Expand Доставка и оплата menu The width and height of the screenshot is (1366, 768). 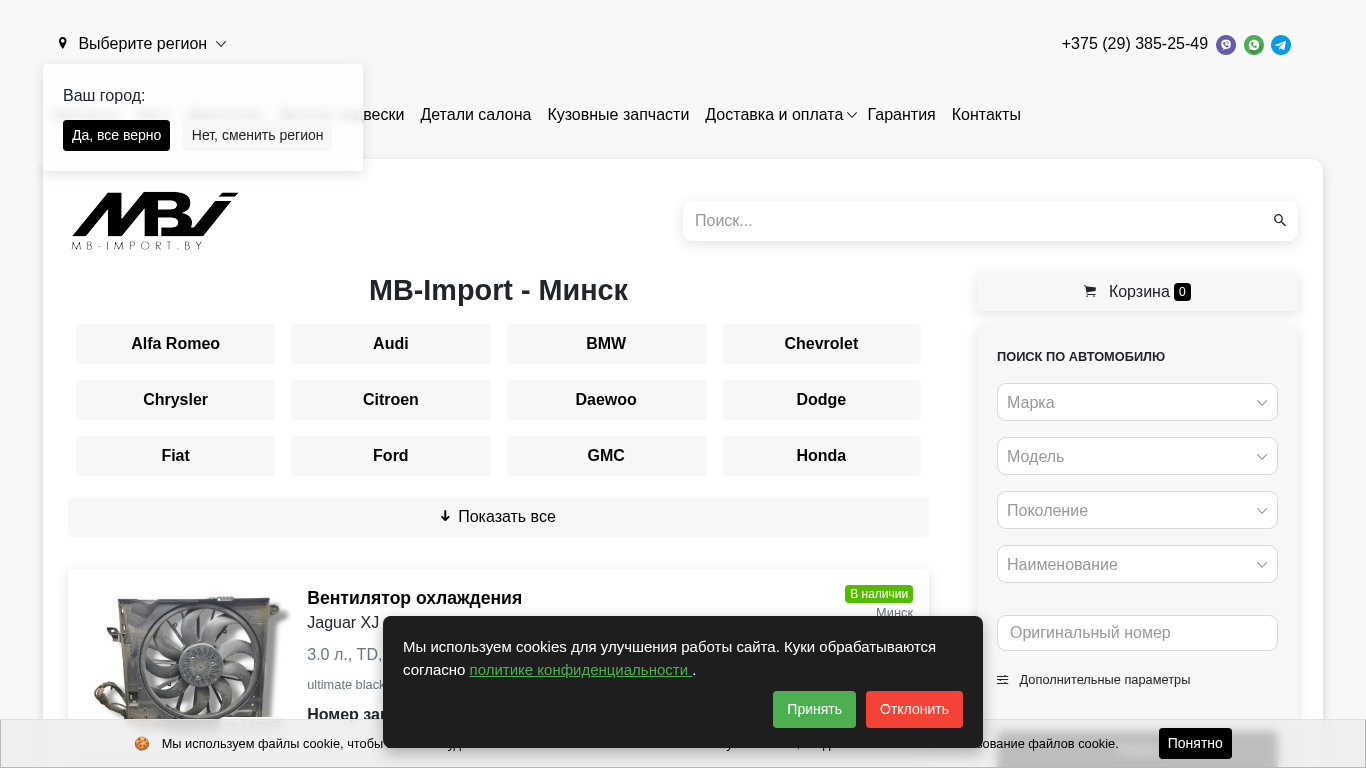(x=780, y=115)
